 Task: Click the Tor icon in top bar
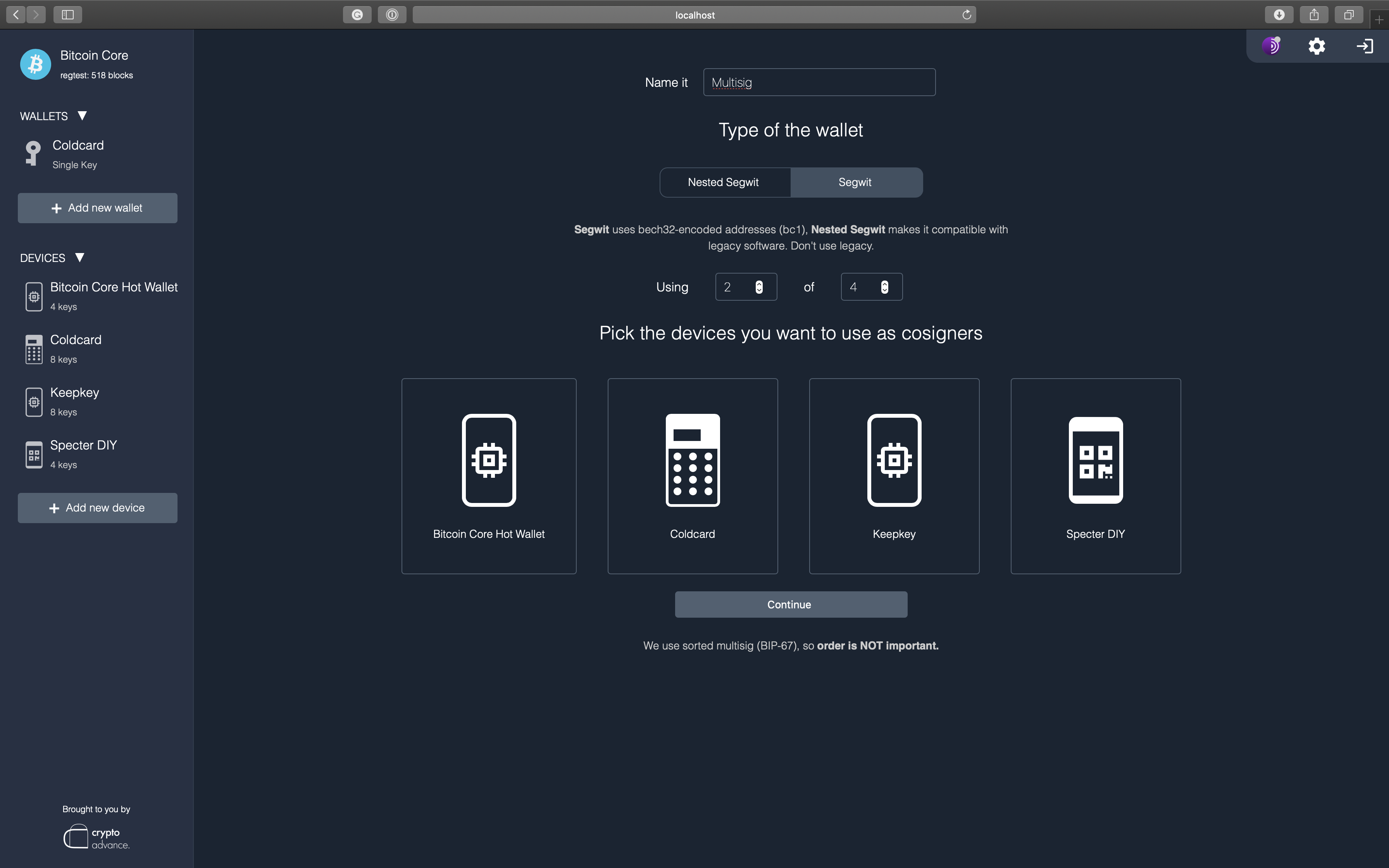coord(1271,46)
